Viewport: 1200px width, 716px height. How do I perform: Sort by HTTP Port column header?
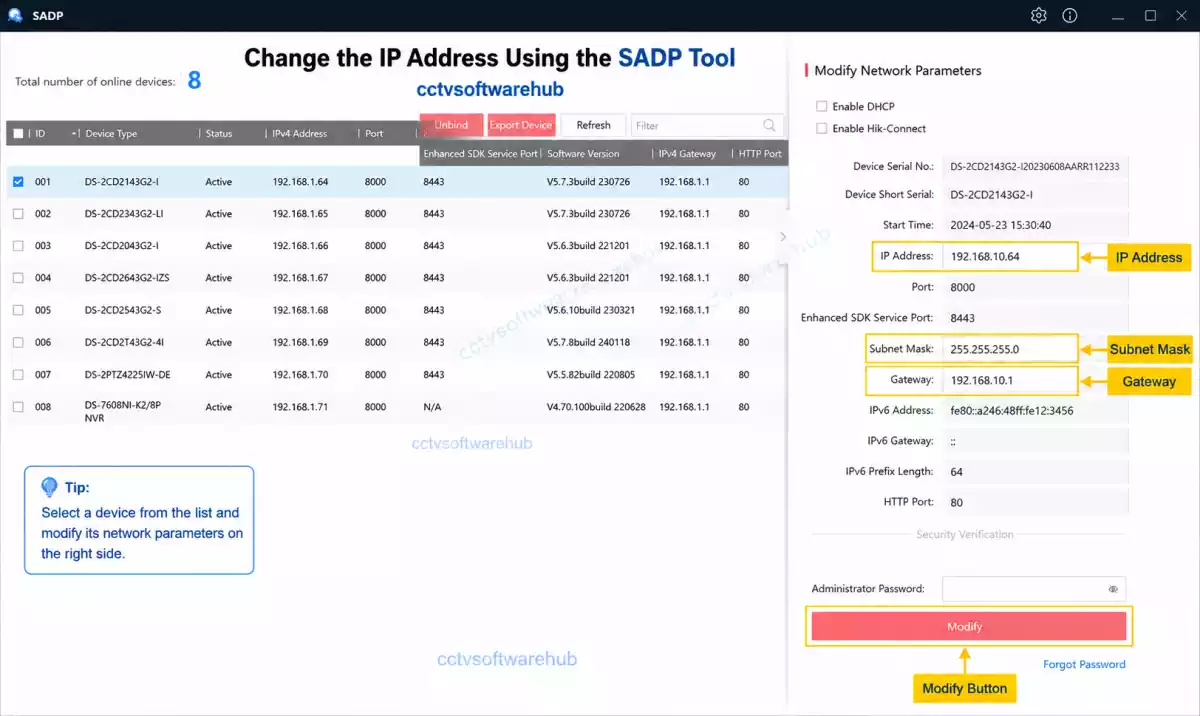click(x=760, y=154)
